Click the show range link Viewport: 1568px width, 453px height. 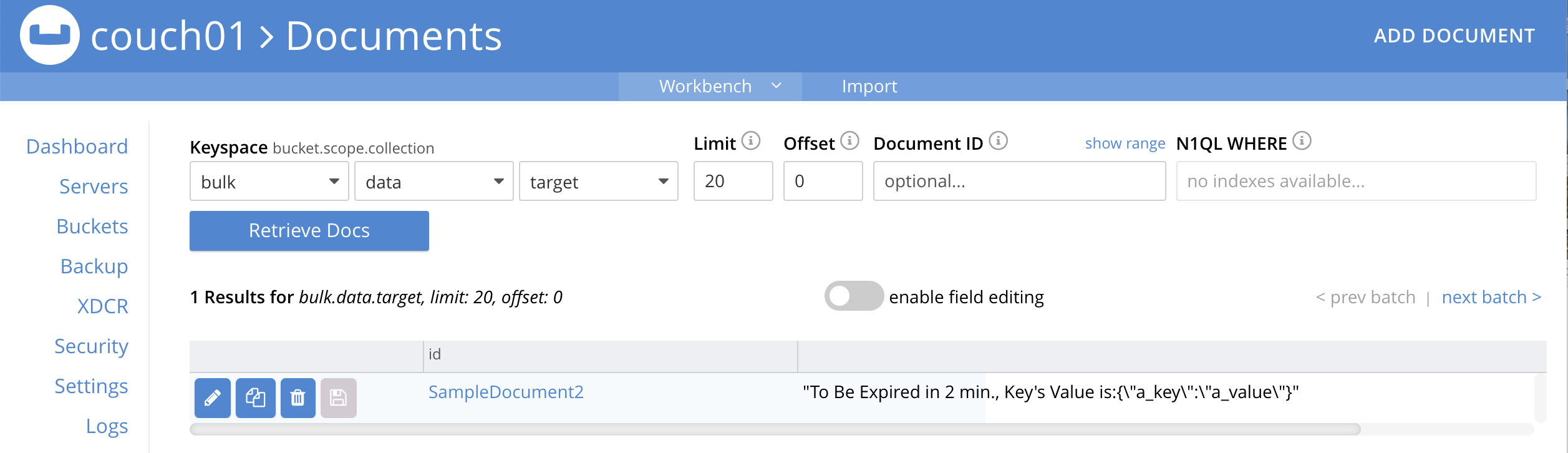click(x=1125, y=144)
